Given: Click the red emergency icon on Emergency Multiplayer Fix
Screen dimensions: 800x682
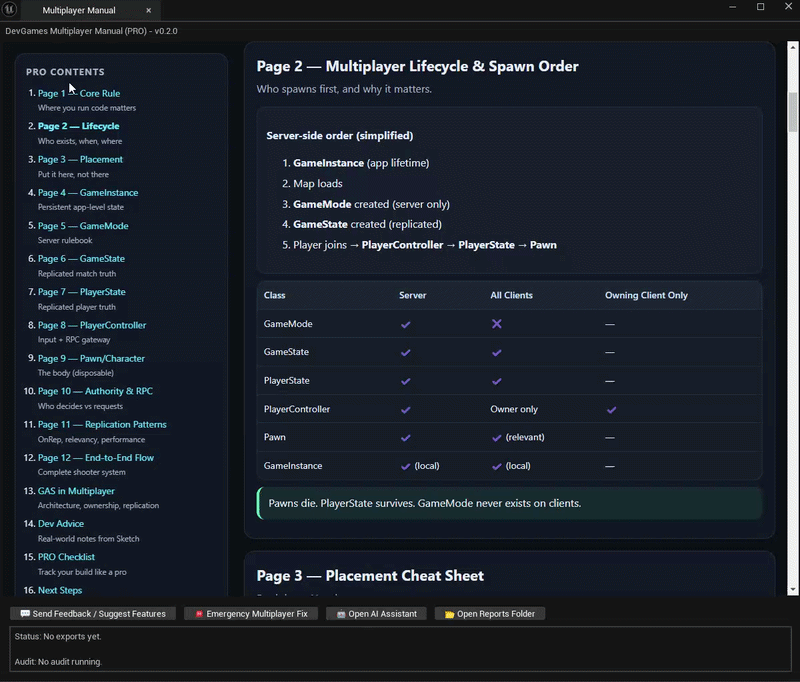Looking at the screenshot, I should coord(198,613).
